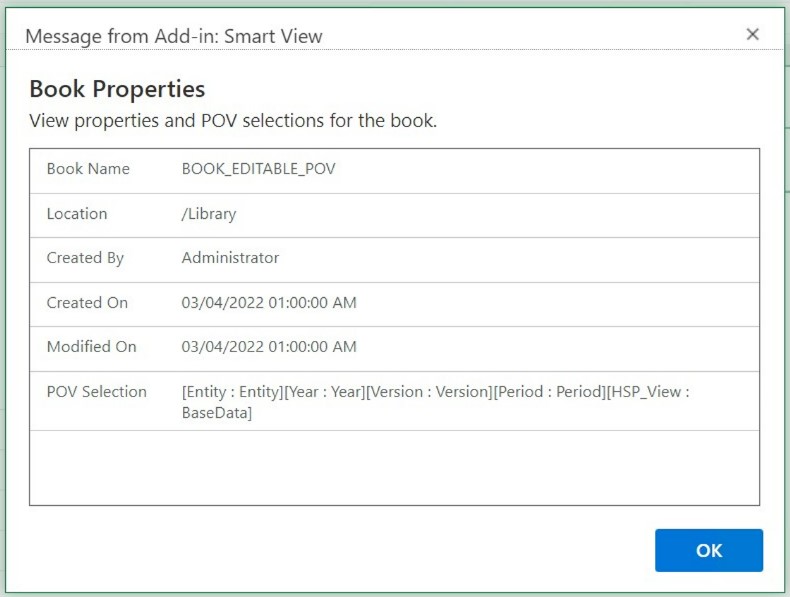Image resolution: width=790 pixels, height=597 pixels.
Task: Click the Created On label
Action: pos(87,303)
